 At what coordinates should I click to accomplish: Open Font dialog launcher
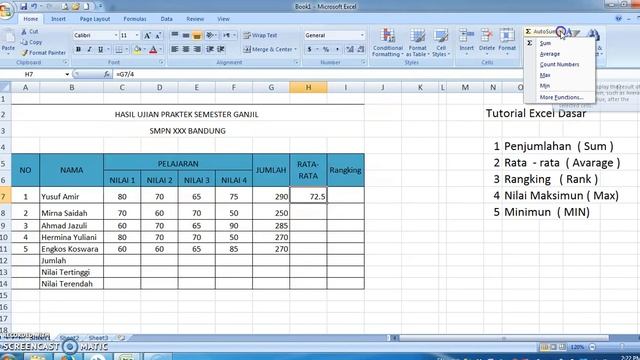coord(161,62)
